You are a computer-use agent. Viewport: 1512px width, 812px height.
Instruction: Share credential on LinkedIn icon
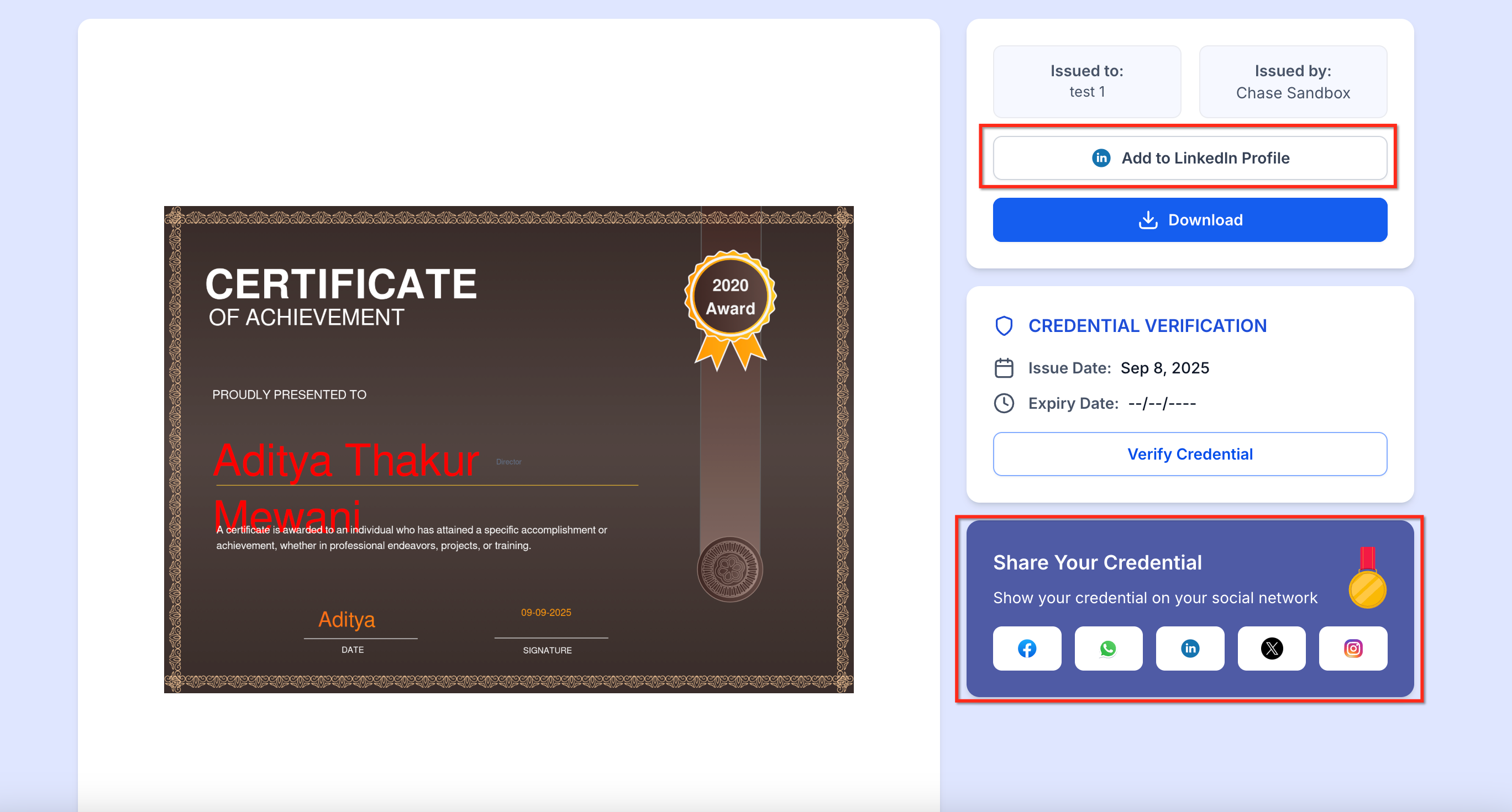pos(1190,648)
